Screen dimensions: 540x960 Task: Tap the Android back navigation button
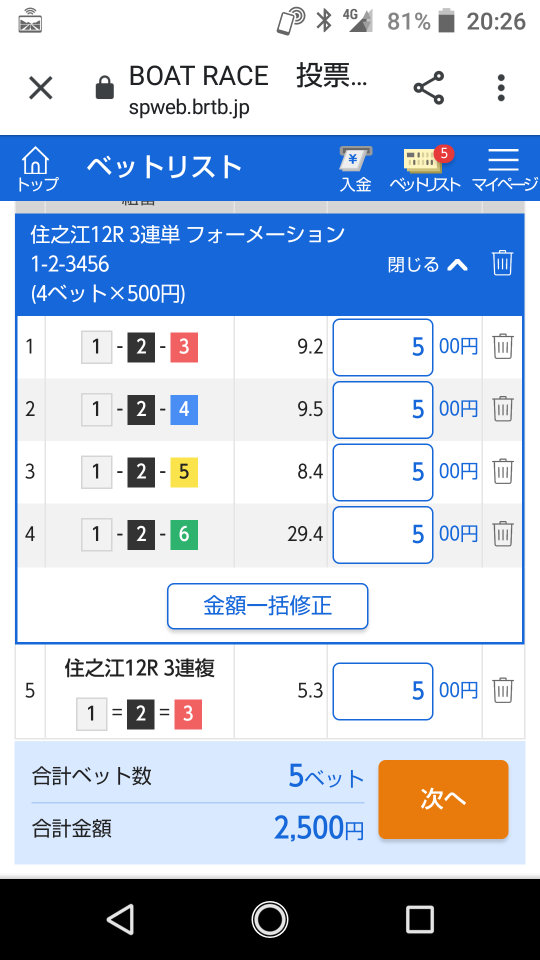120,919
